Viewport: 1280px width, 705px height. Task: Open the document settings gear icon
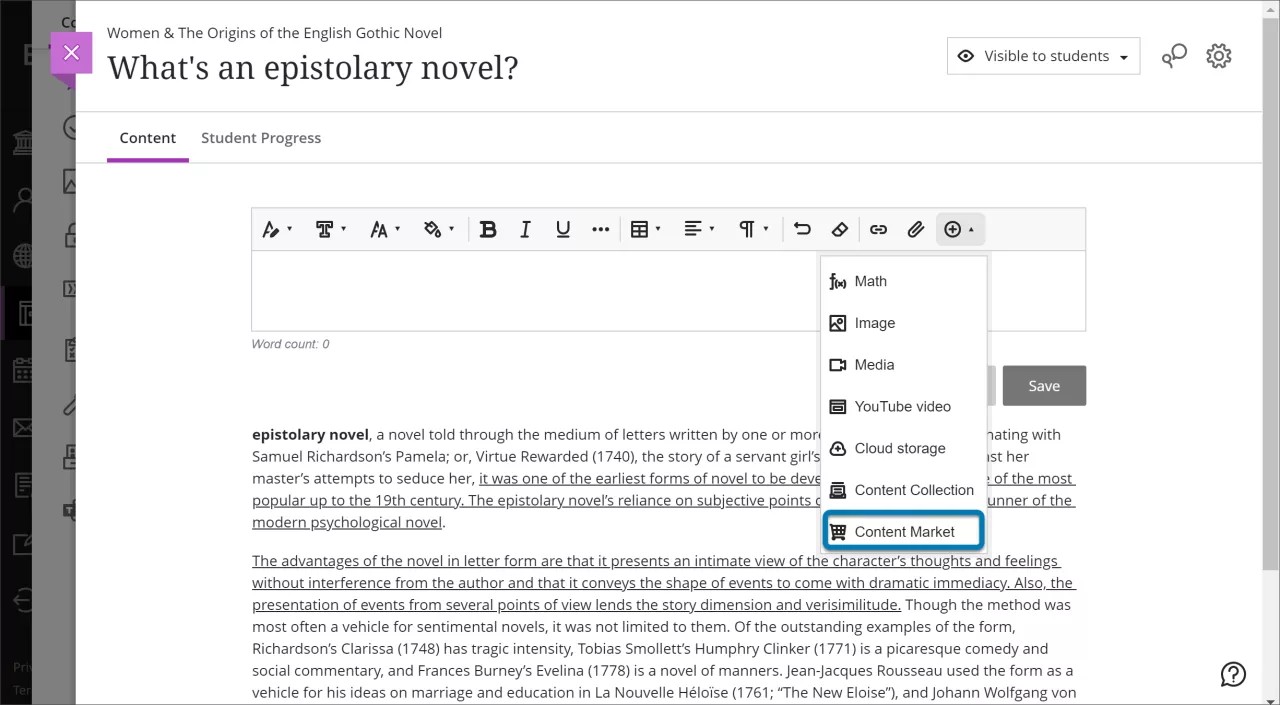[1218, 55]
